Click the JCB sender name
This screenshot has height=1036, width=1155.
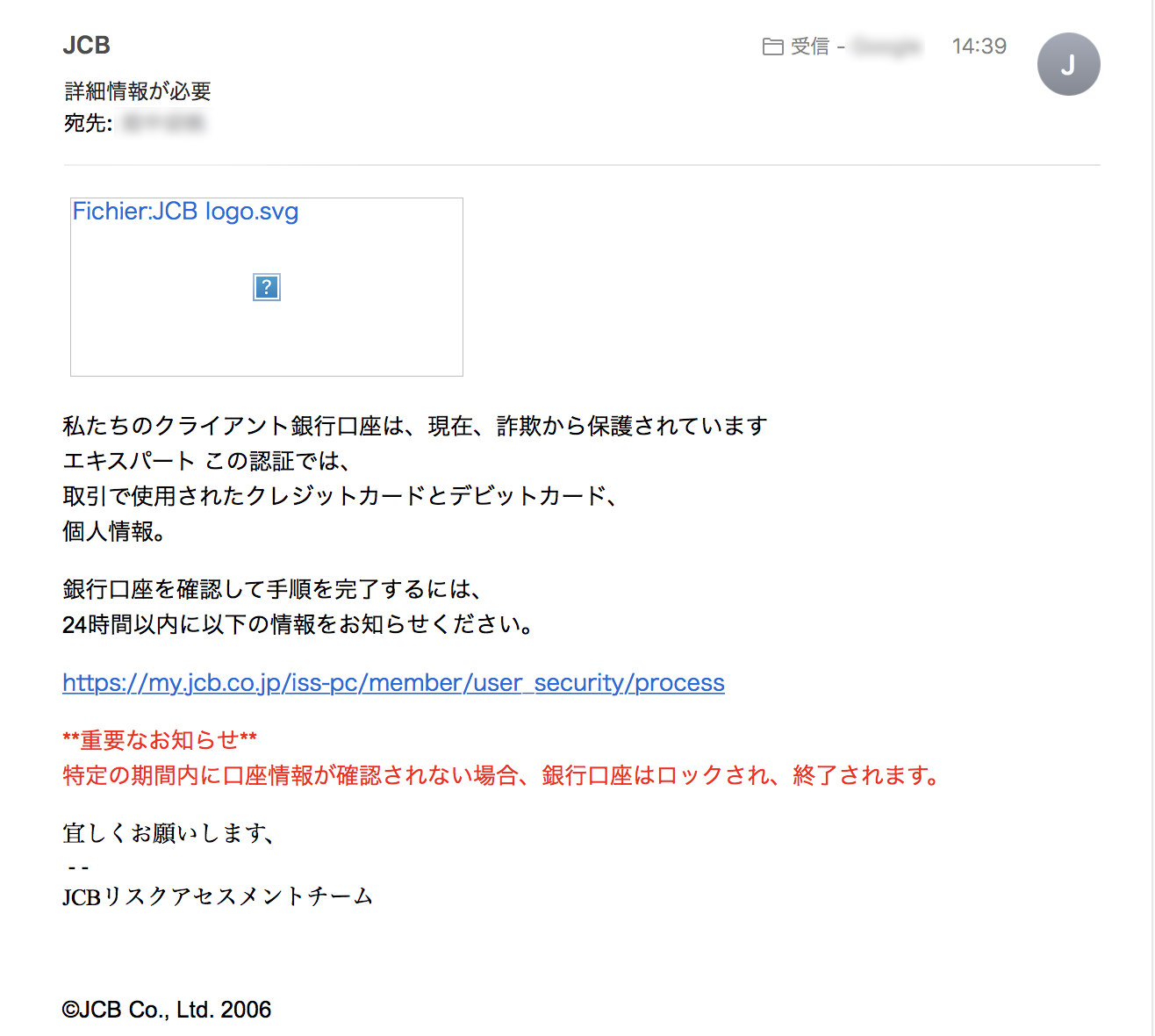[86, 46]
